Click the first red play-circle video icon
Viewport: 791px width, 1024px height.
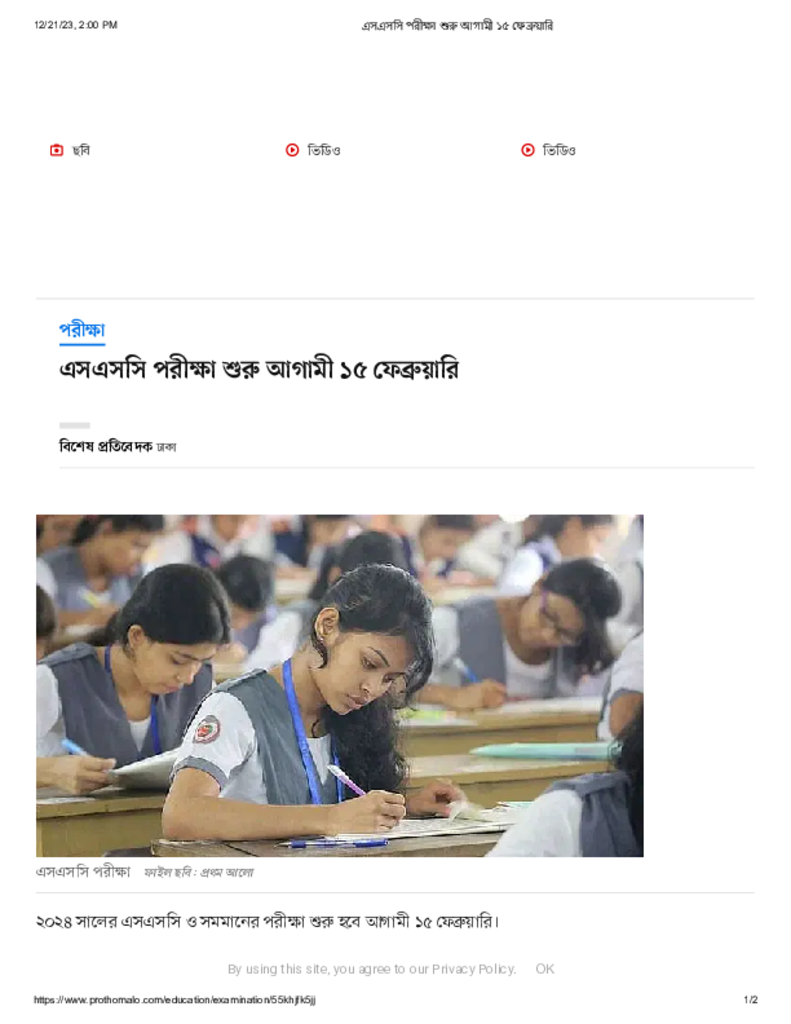(292, 150)
